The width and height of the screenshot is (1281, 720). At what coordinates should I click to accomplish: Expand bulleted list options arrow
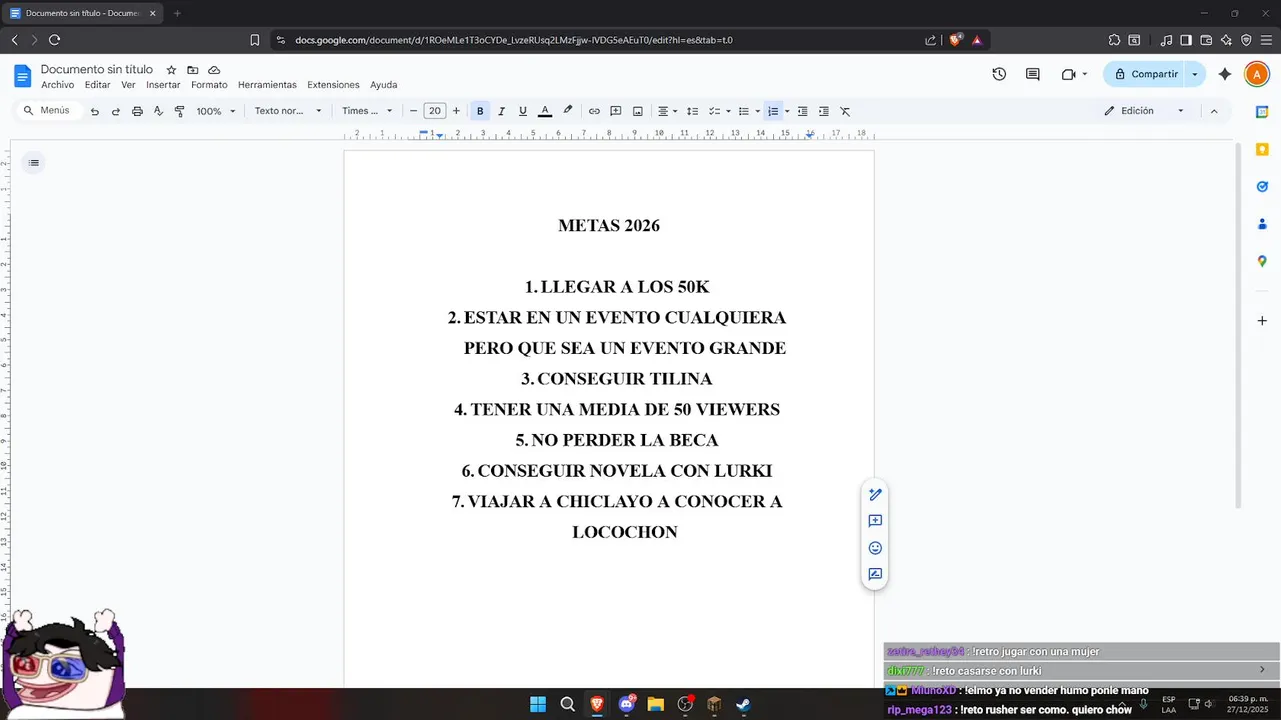[x=758, y=111]
